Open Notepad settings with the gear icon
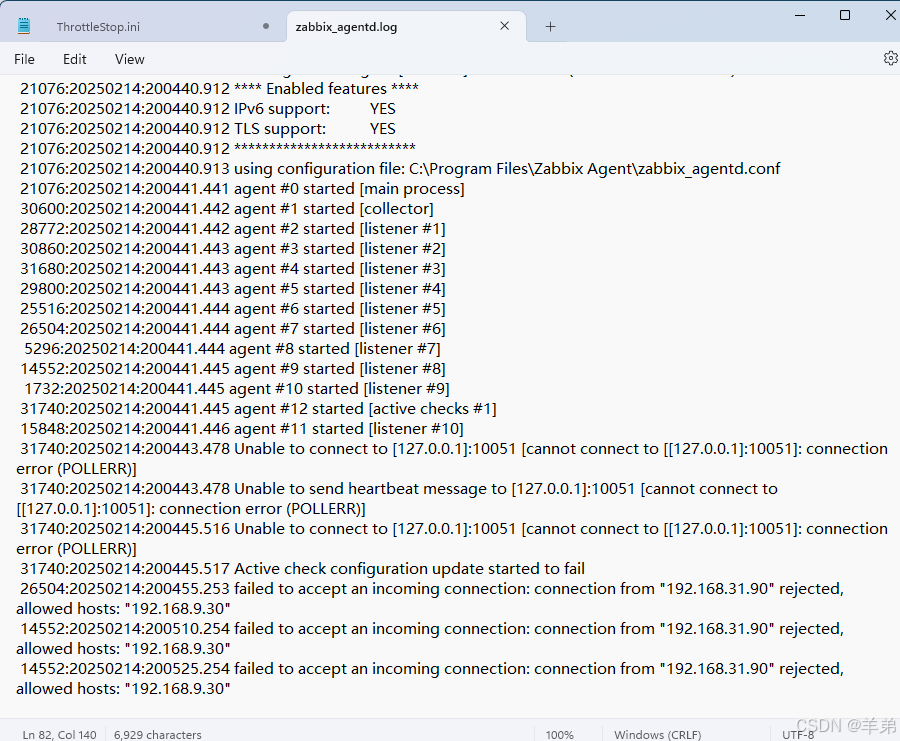Viewport: 900px width, 741px height. pyautogui.click(x=890, y=58)
